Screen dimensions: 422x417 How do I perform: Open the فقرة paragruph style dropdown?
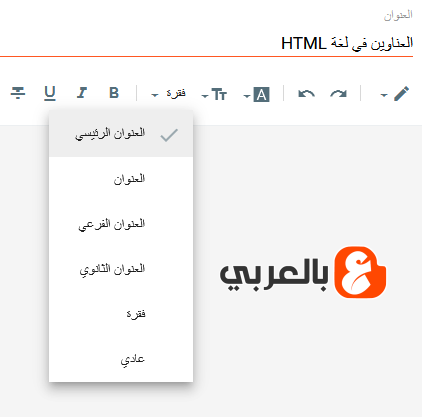click(168, 93)
